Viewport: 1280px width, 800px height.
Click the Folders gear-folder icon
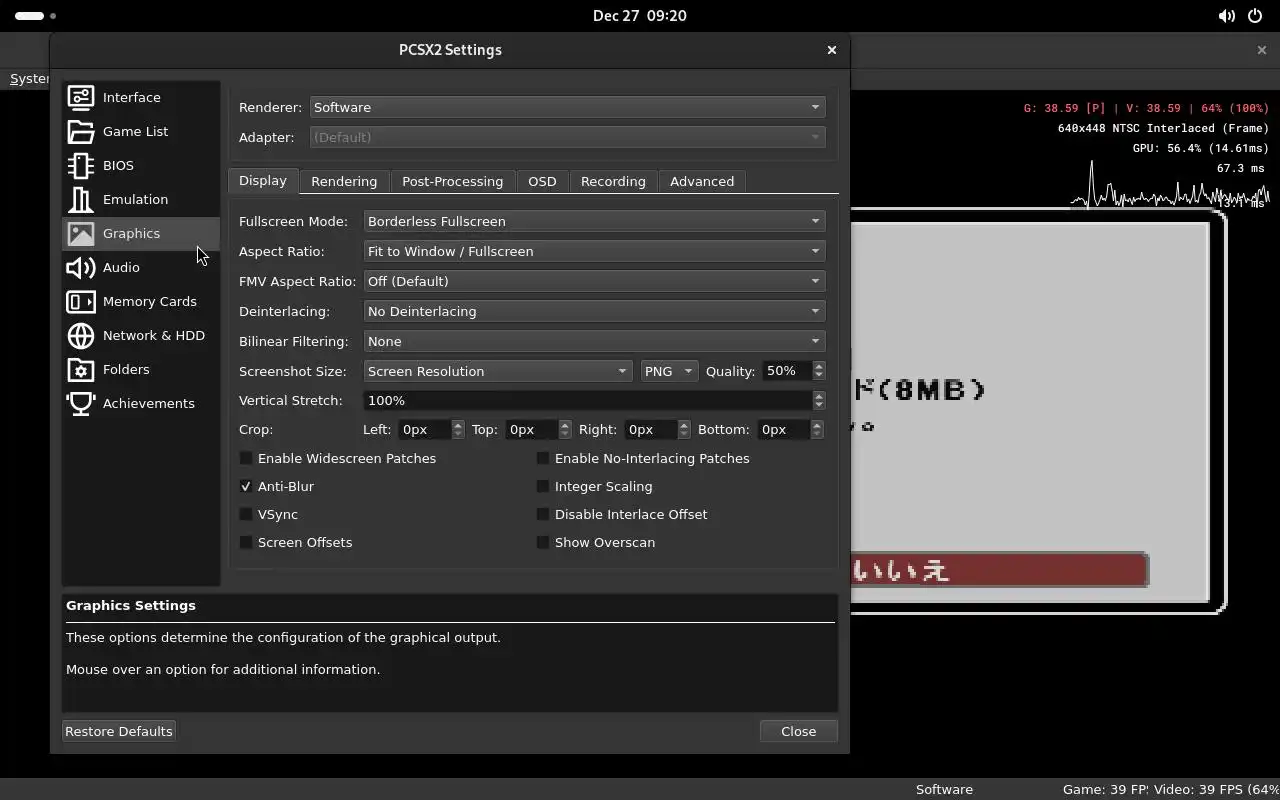[x=81, y=369]
